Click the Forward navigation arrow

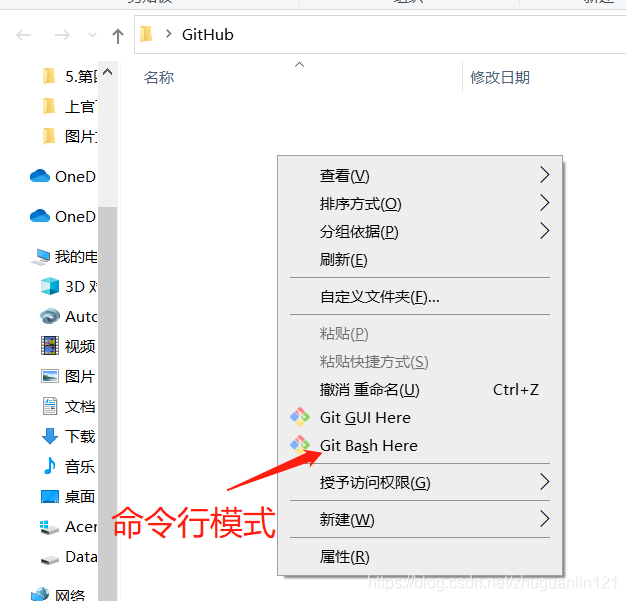tap(62, 35)
